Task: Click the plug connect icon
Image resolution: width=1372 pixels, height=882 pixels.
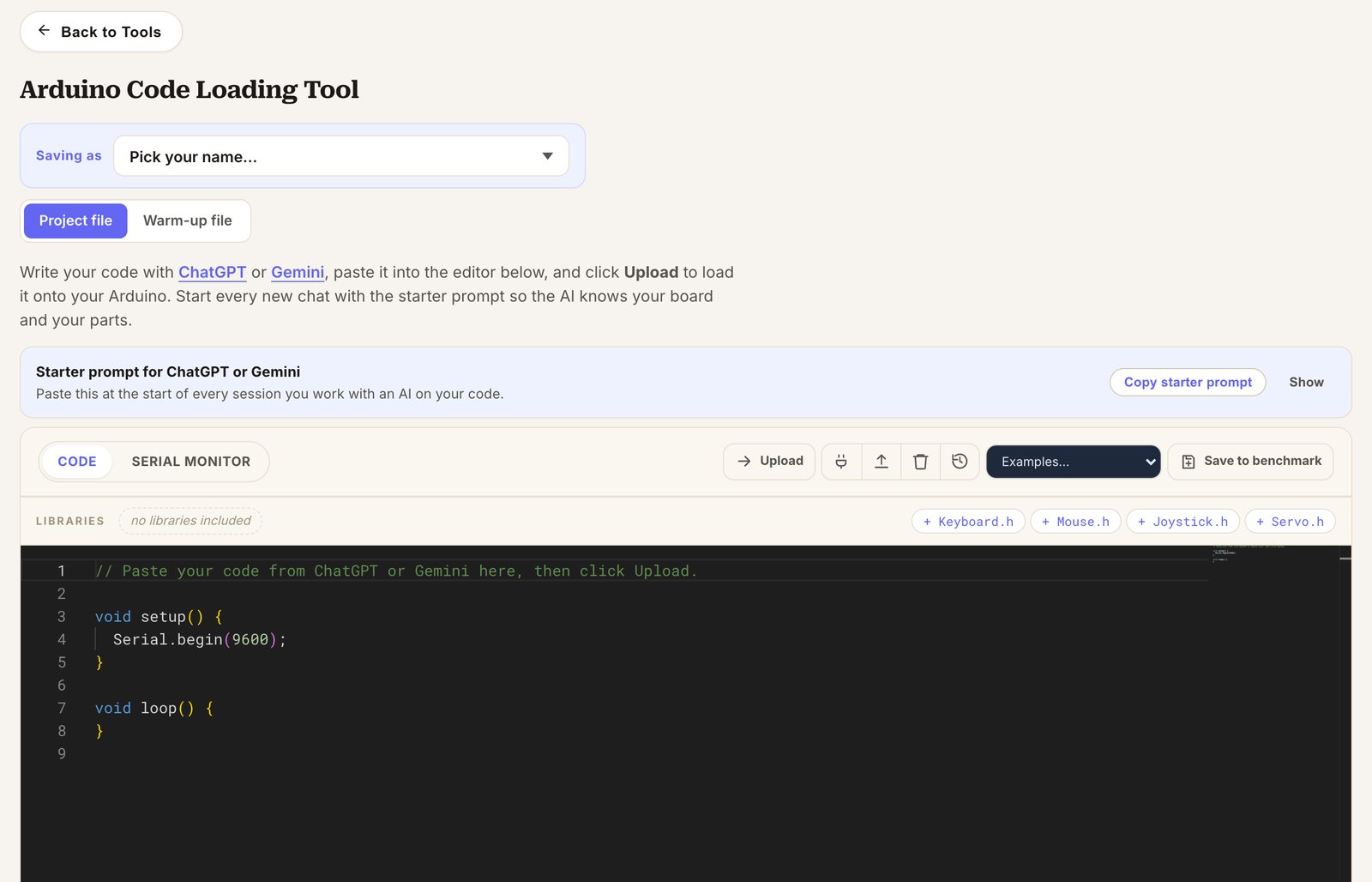Action: click(841, 462)
